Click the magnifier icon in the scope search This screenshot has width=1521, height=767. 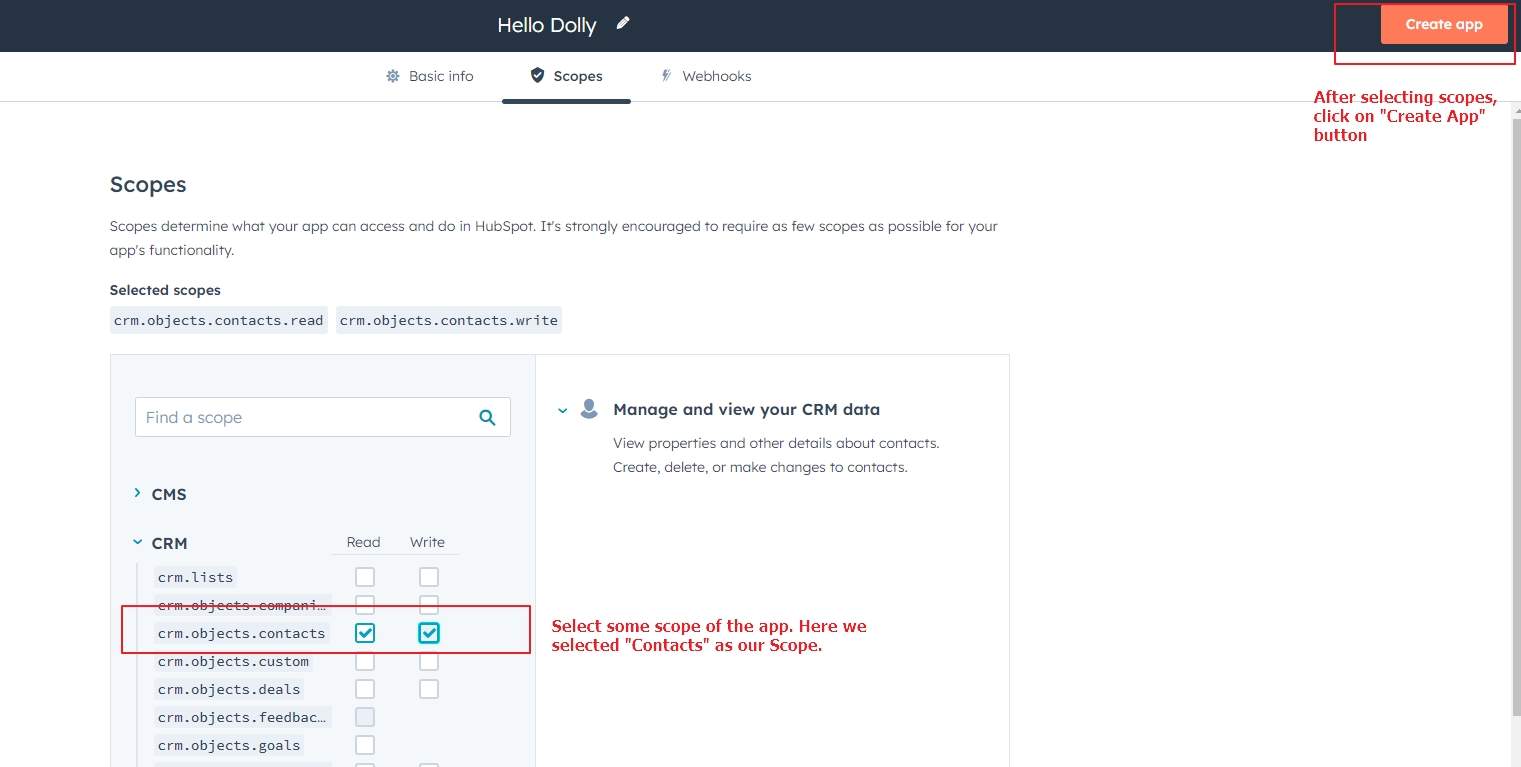(x=488, y=418)
